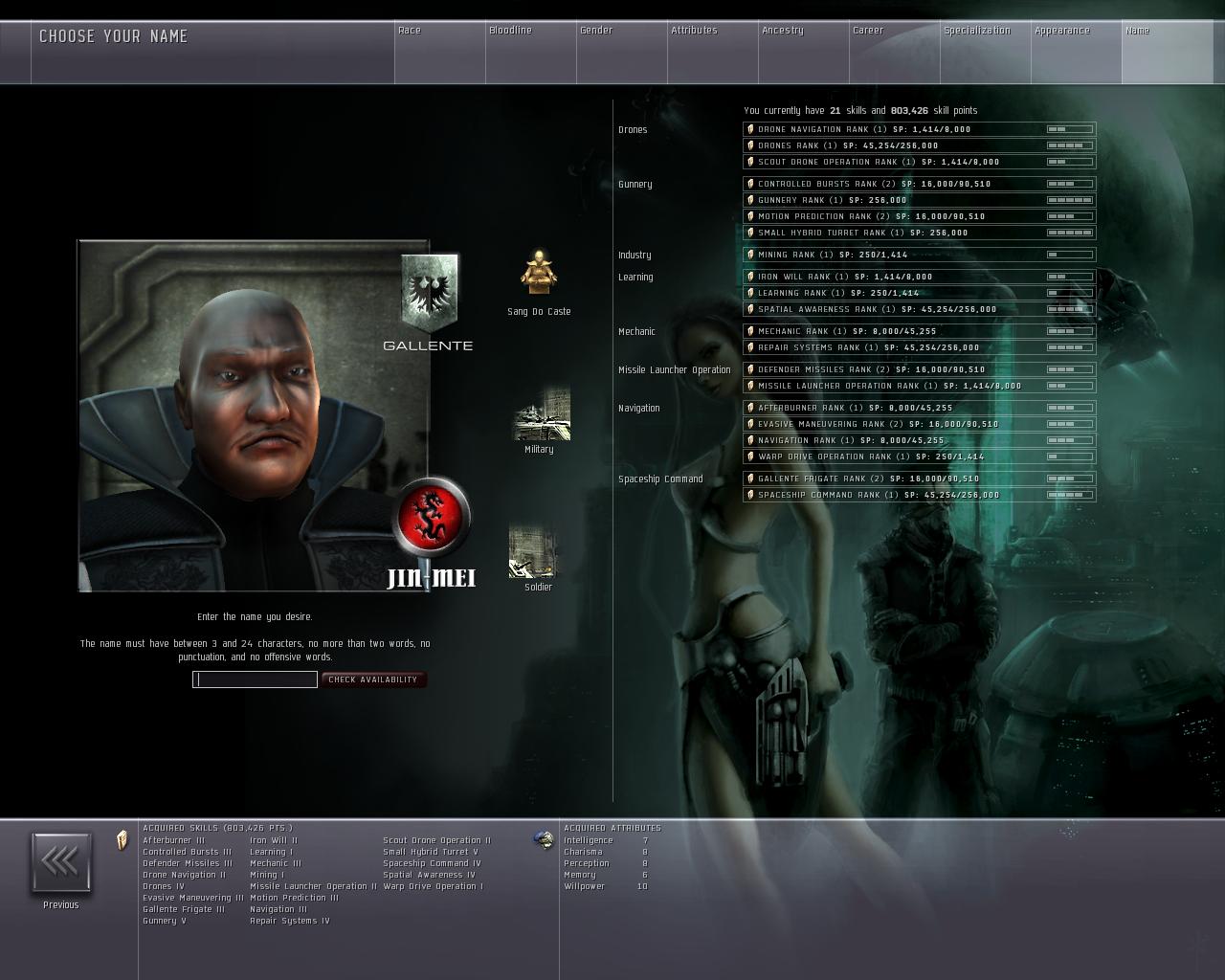This screenshot has height=980, width=1225.
Task: Click the Navigation skill category label
Action: (x=638, y=409)
